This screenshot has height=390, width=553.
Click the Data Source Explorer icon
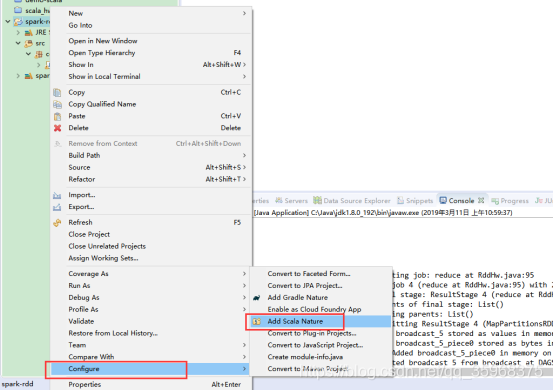click(317, 201)
